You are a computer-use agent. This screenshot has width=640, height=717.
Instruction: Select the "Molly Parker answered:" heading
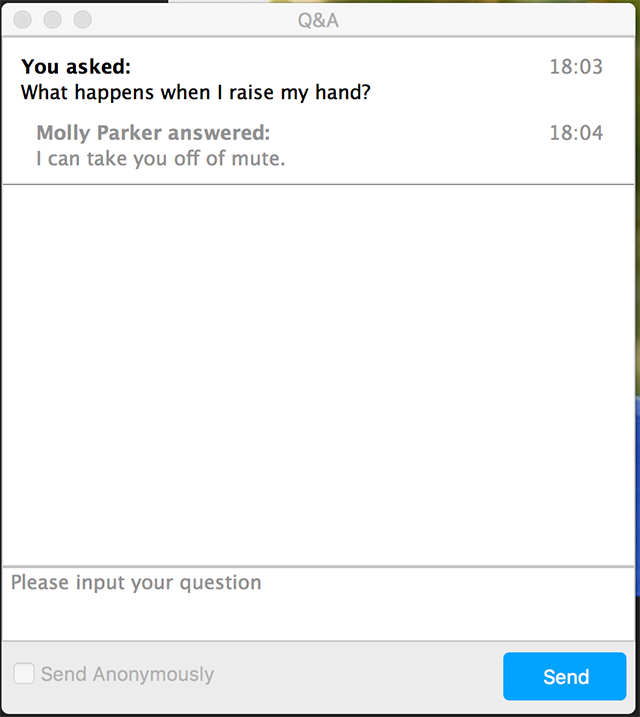tap(153, 133)
